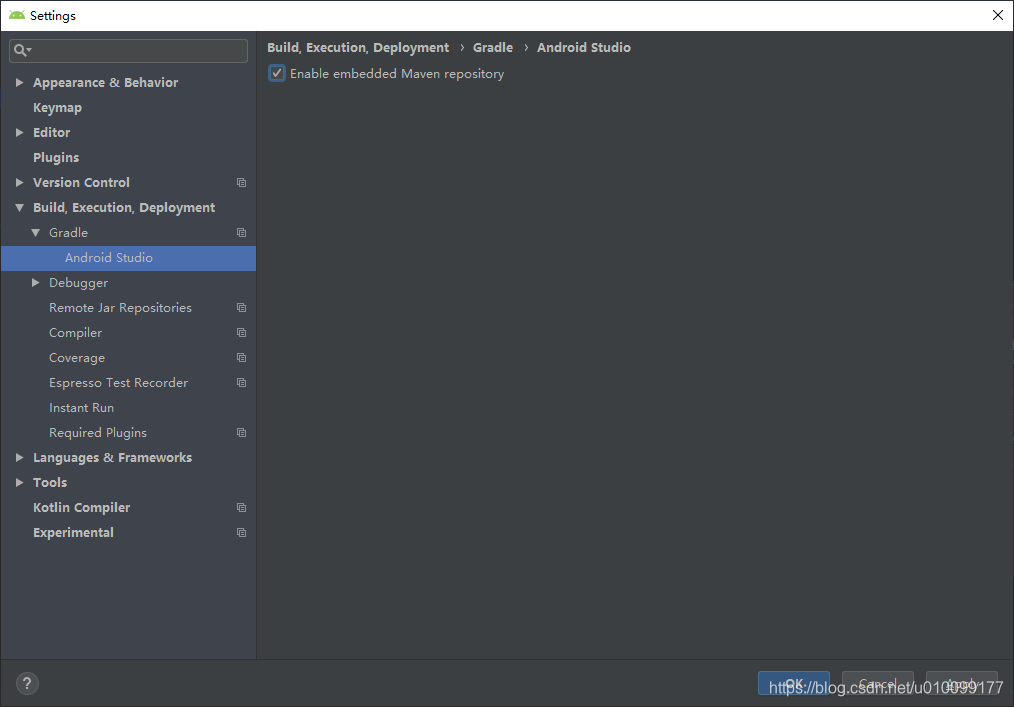The width and height of the screenshot is (1014, 707).
Task: Open the Kotlin Compiler settings page
Action: (81, 507)
